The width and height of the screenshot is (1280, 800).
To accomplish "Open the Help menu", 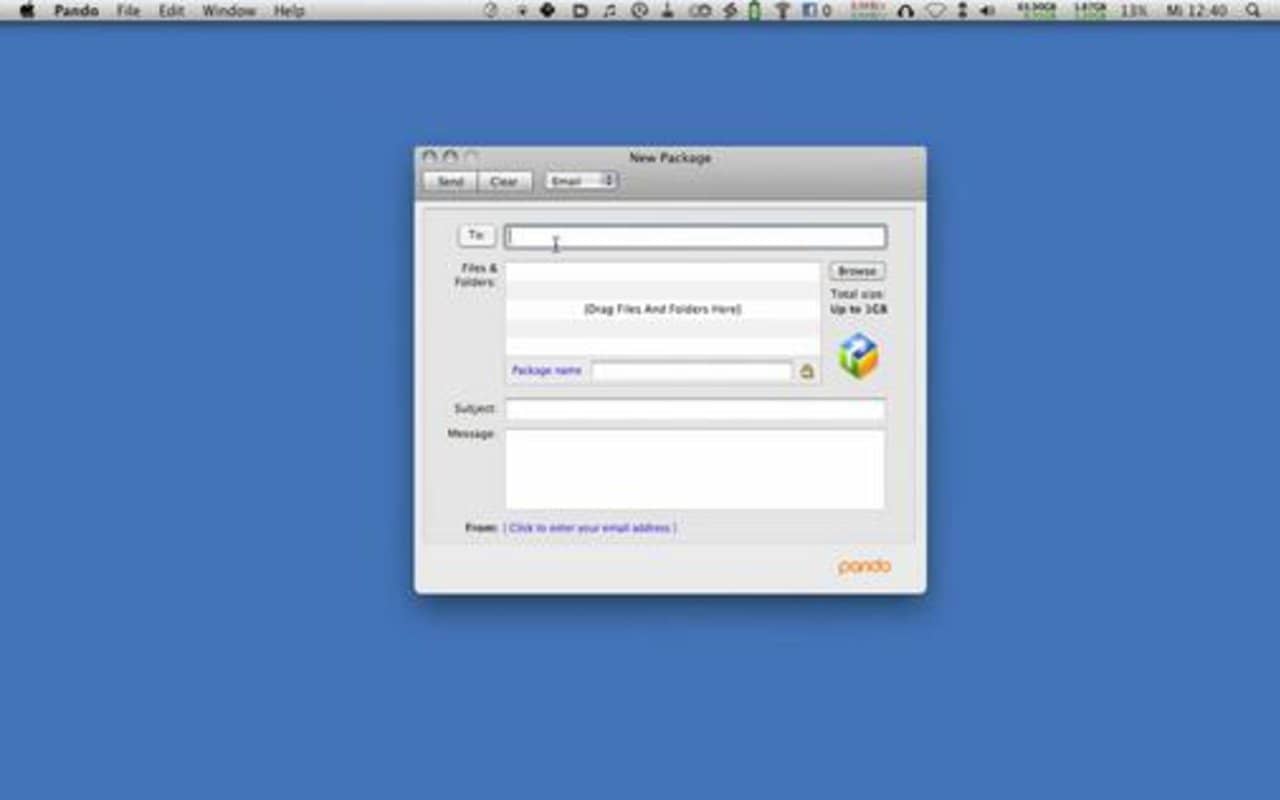I will (289, 11).
